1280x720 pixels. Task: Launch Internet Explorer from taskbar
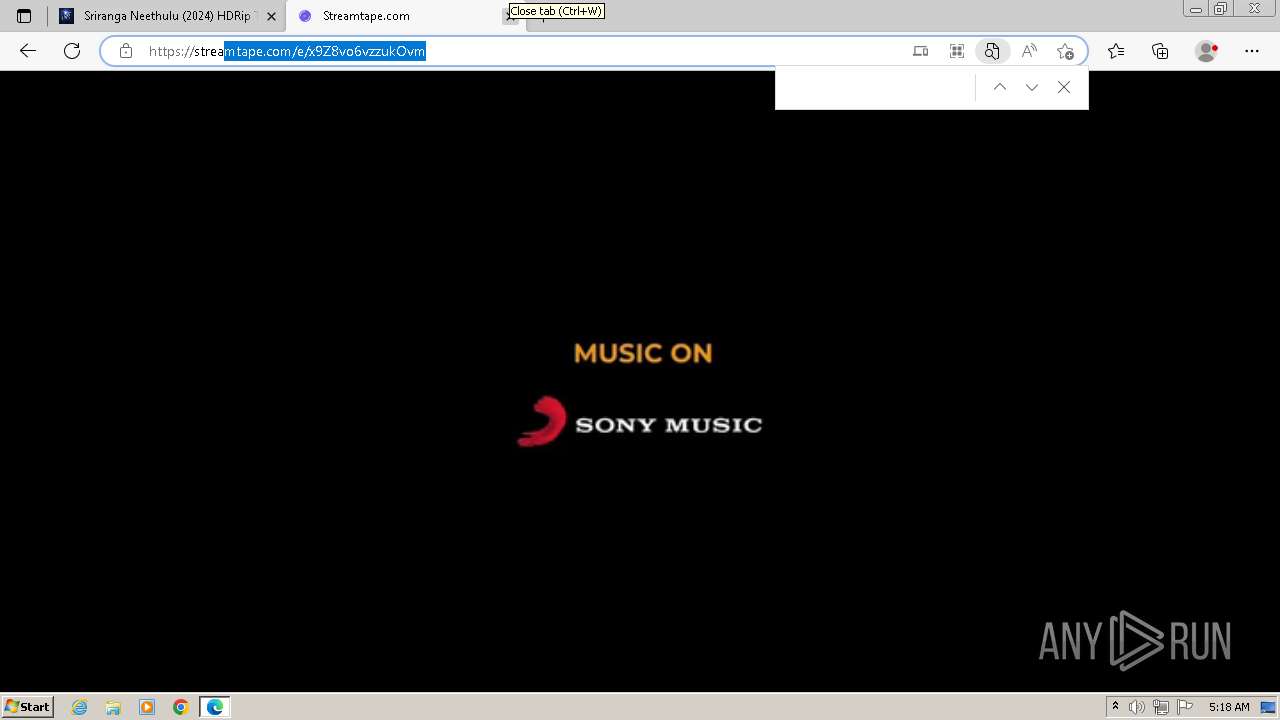click(80, 707)
